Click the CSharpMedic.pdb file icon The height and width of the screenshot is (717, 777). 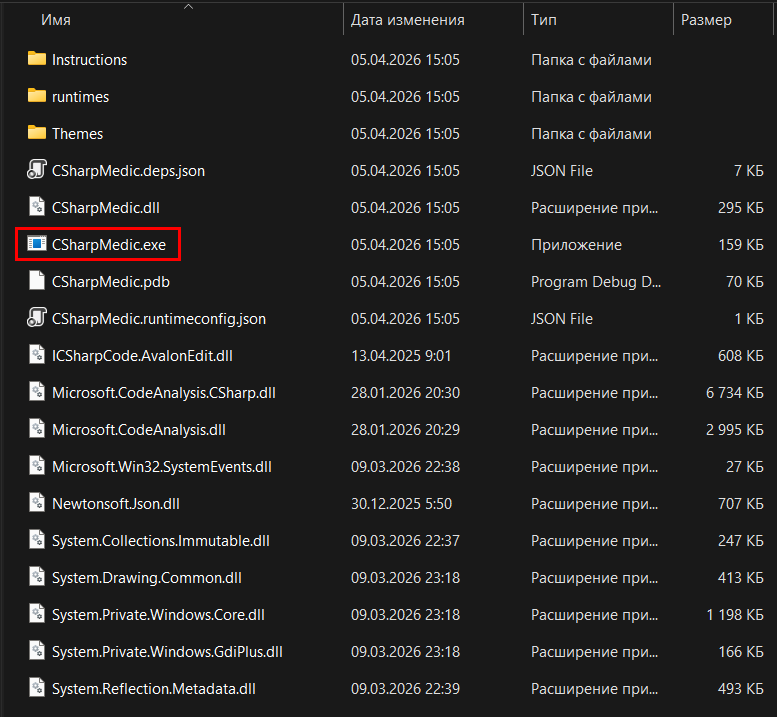point(37,281)
